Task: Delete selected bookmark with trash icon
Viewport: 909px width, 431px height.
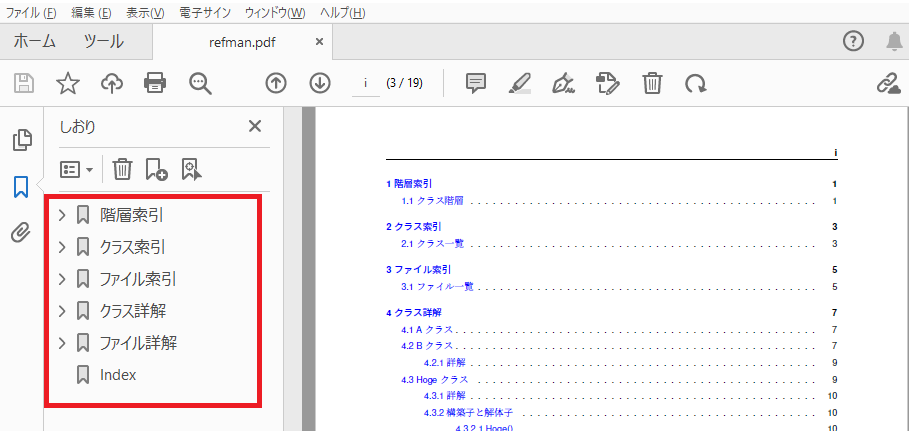Action: (122, 169)
